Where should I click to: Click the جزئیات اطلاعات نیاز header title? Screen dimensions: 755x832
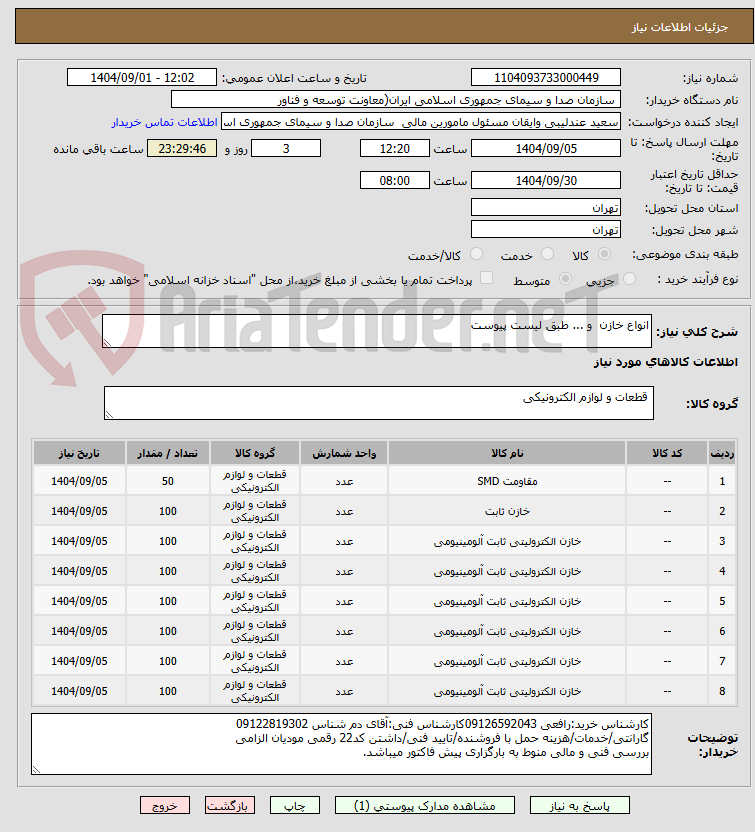tap(680, 27)
